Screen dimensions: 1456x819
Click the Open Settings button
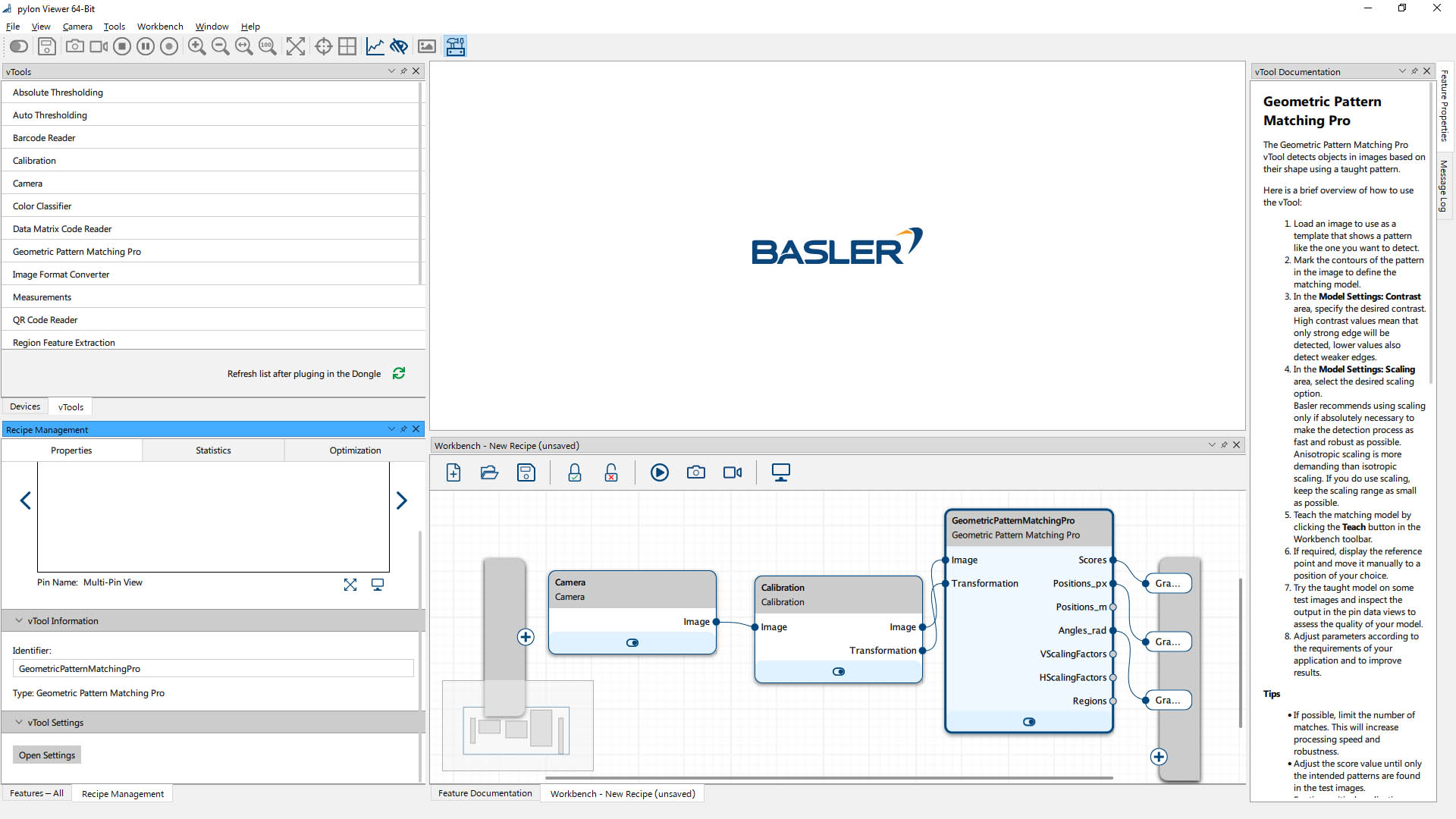click(46, 755)
